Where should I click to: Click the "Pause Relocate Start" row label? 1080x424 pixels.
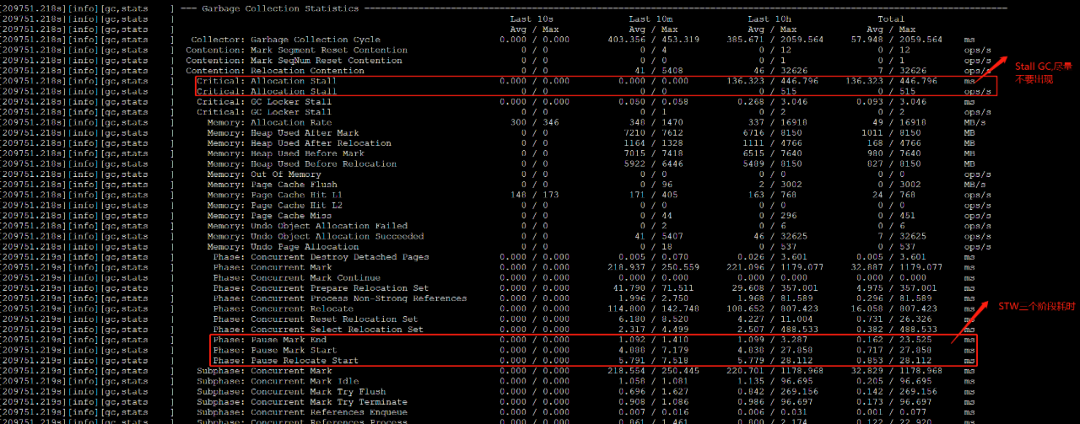304,361
